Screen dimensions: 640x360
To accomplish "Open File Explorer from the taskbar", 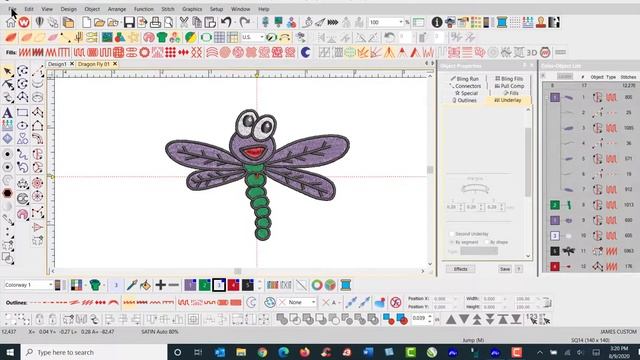I will point(241,352).
